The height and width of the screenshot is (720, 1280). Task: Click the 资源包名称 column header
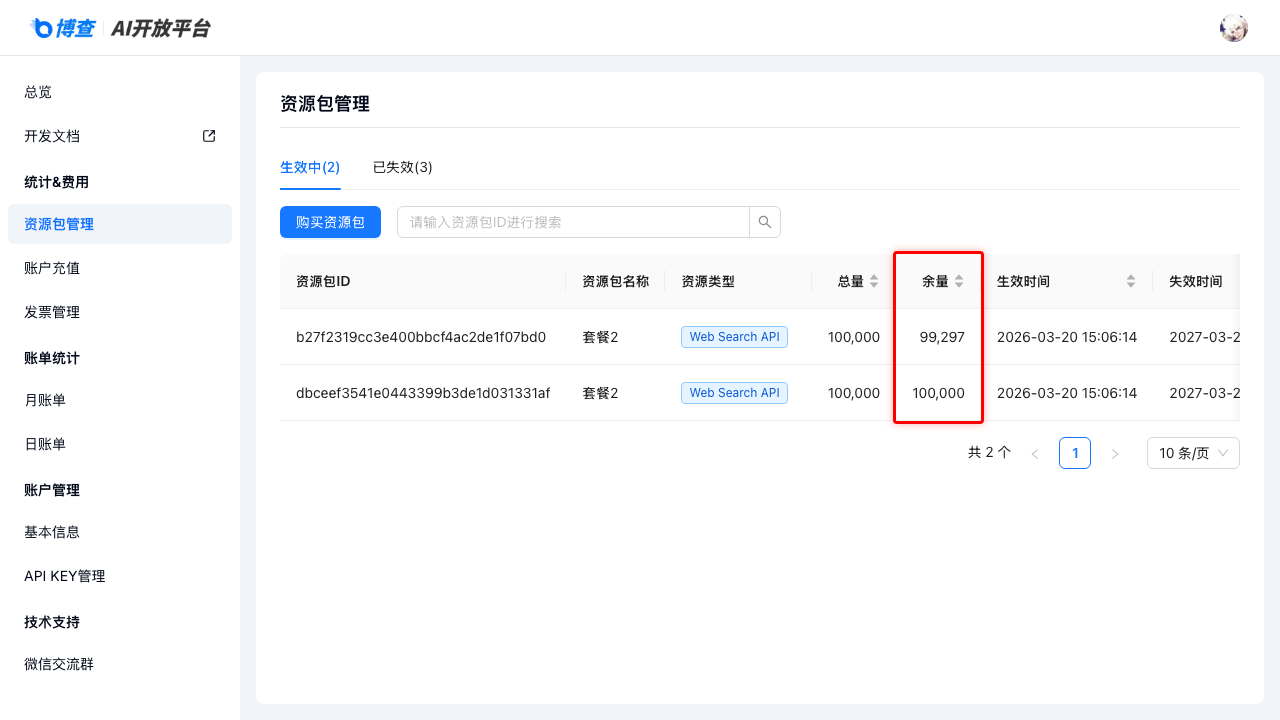pyautogui.click(x=615, y=281)
